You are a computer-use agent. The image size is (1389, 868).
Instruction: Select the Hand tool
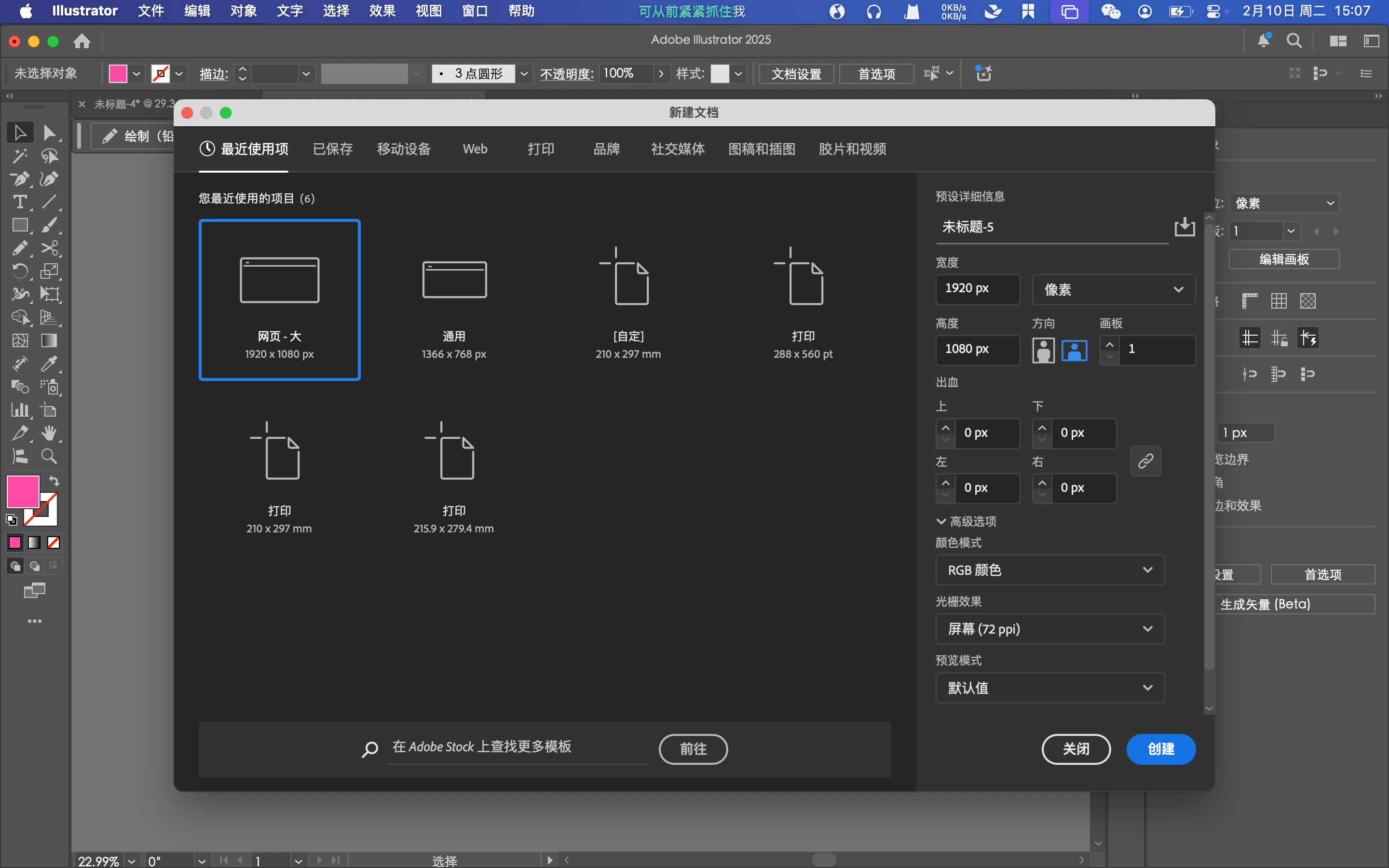(x=49, y=433)
